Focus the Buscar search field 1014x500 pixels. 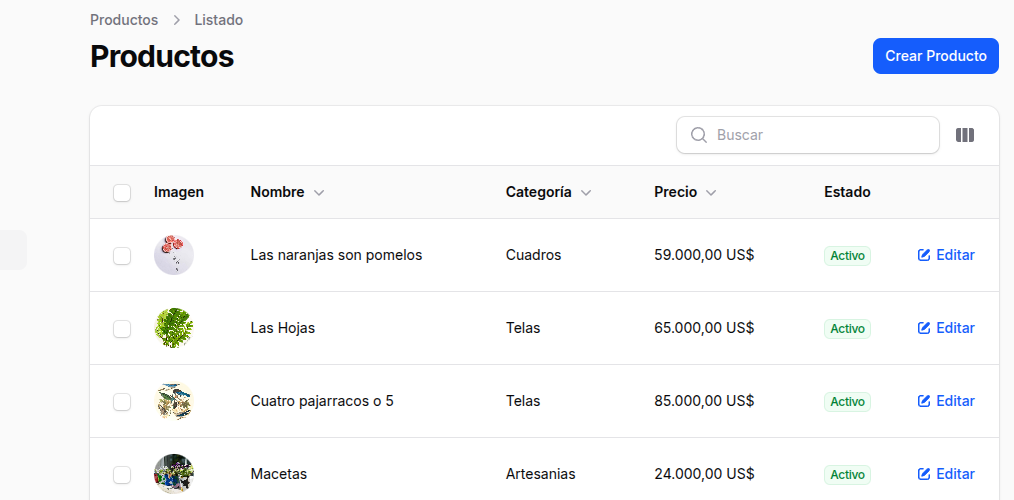[x=808, y=135]
